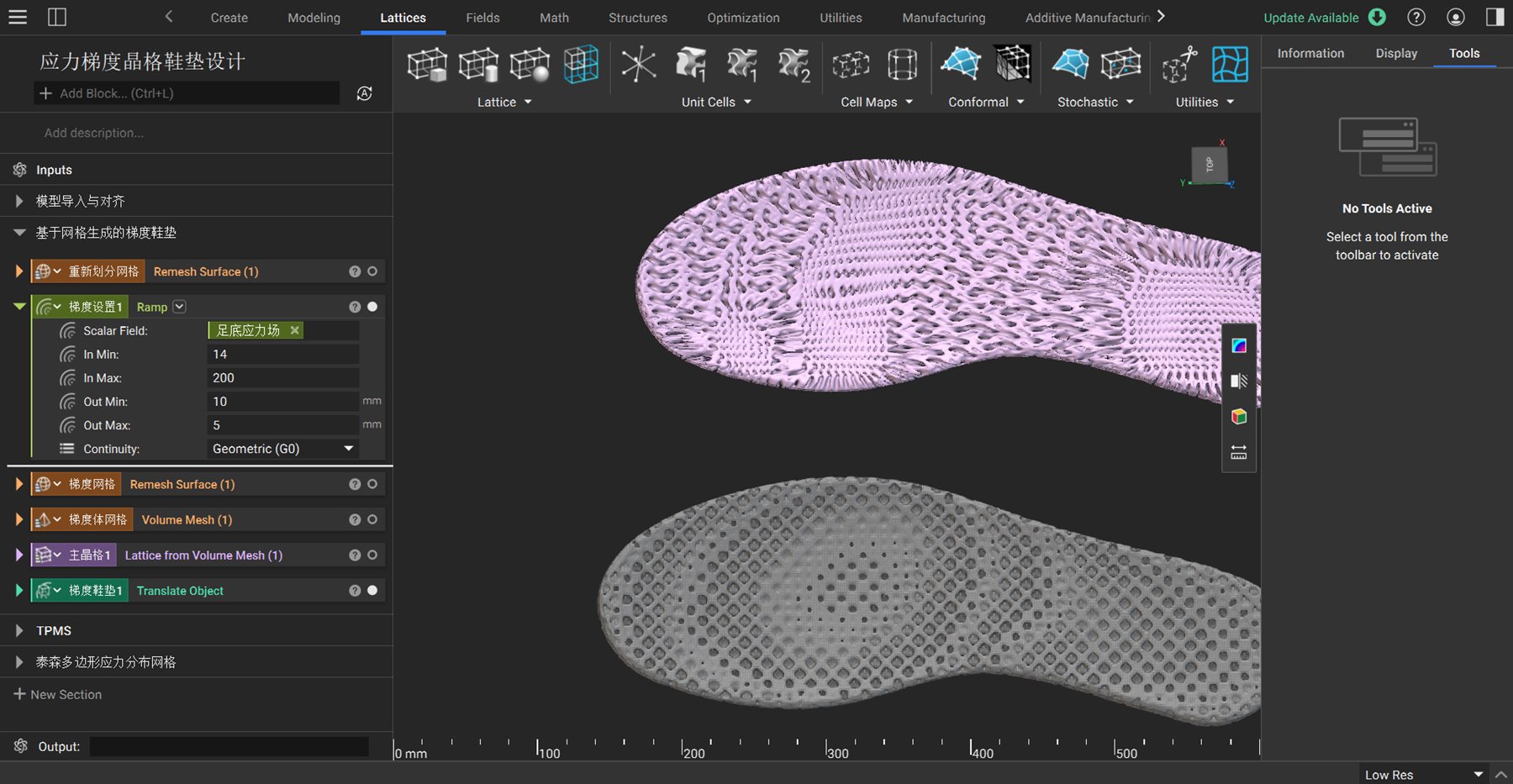This screenshot has height=784, width=1513.
Task: Select the blue Conformal surface lattice icon
Action: coord(961,64)
